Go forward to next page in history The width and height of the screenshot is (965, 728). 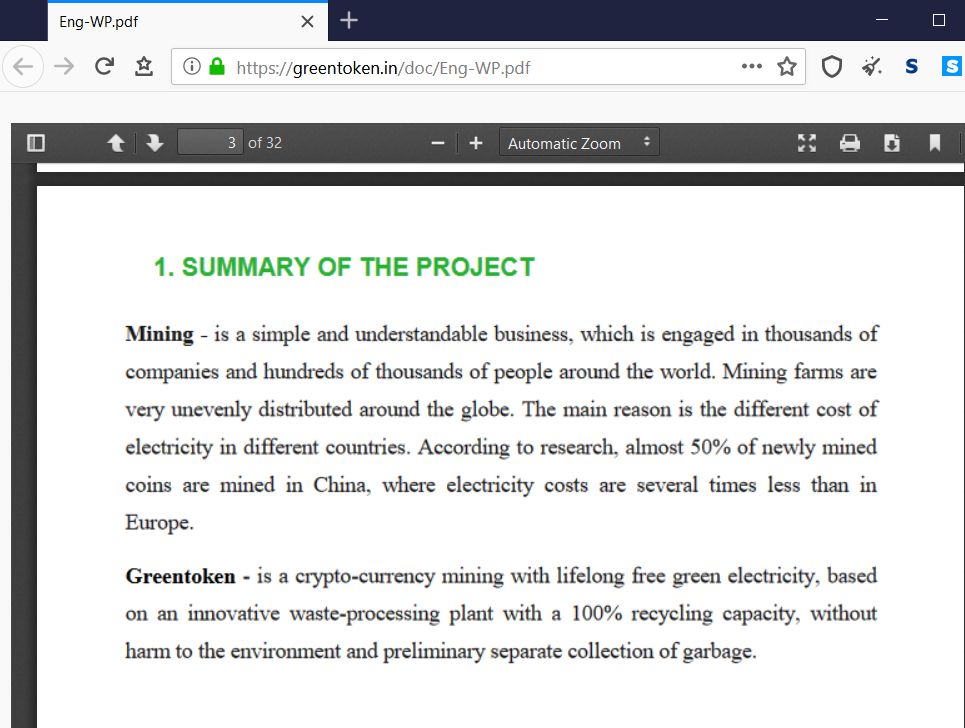[x=64, y=66]
